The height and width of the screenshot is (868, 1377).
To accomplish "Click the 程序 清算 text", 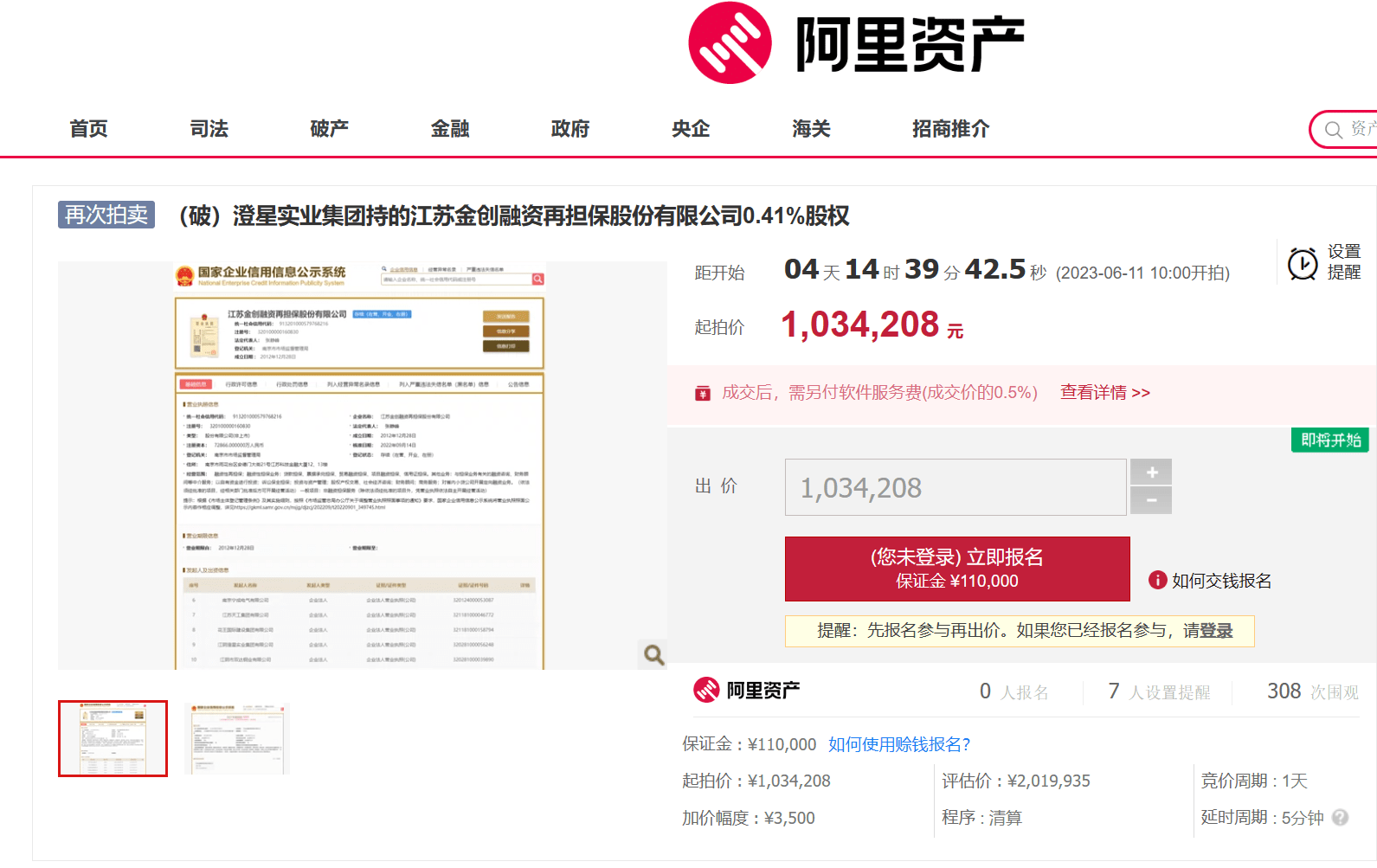I will click(981, 818).
